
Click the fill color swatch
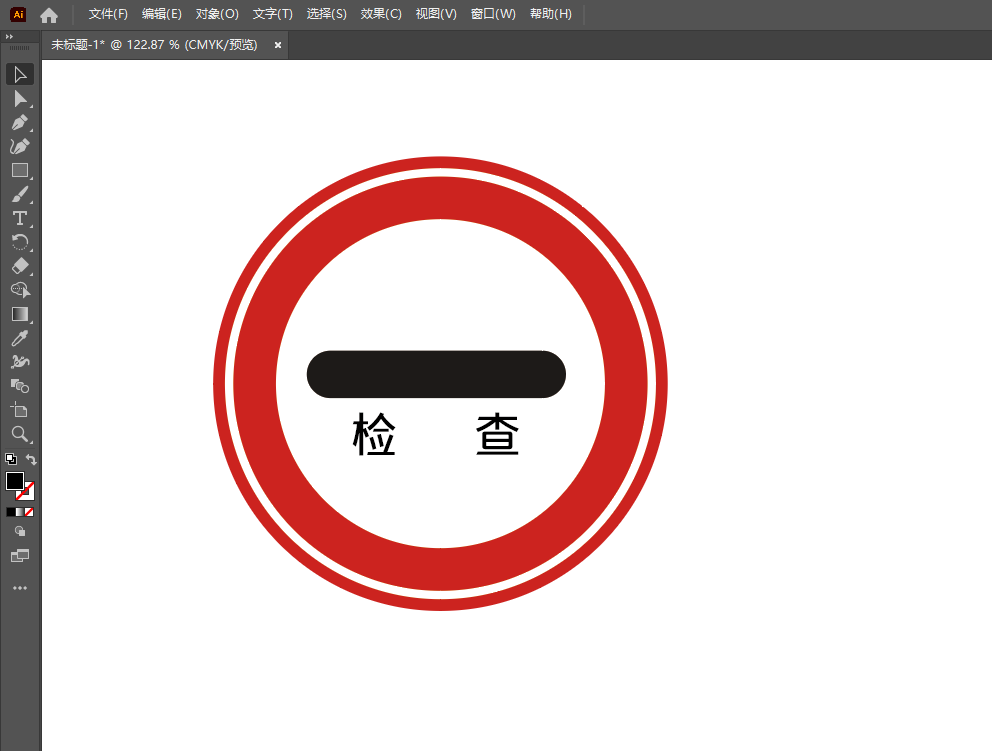(x=14, y=481)
